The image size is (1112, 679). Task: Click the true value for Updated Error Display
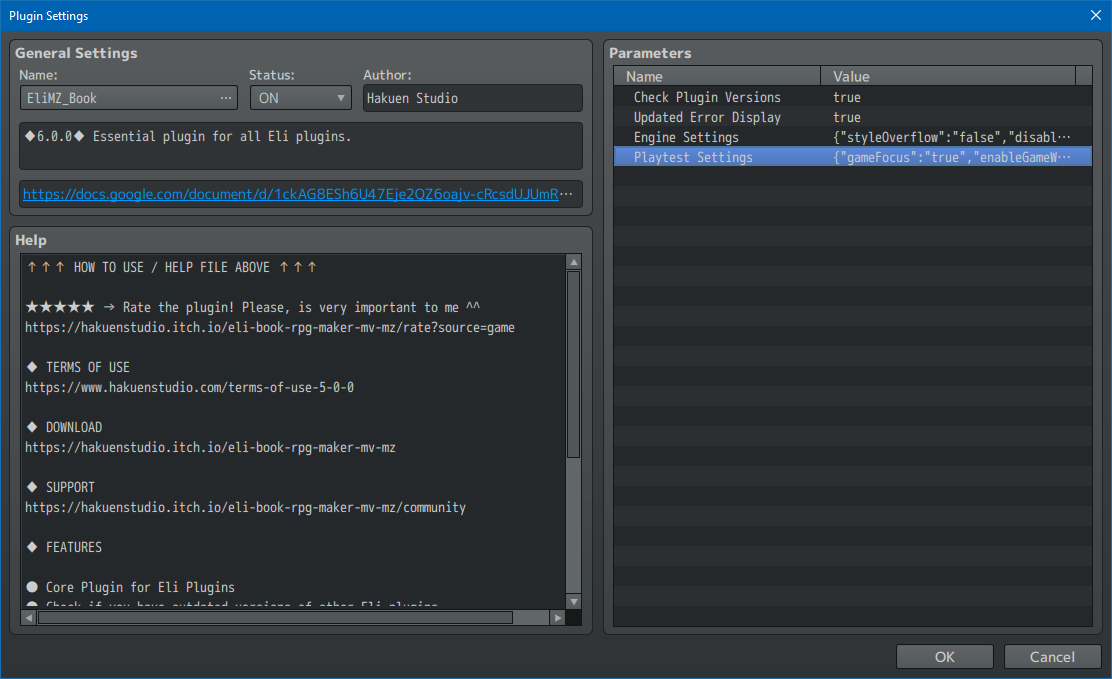pyautogui.click(x=847, y=117)
